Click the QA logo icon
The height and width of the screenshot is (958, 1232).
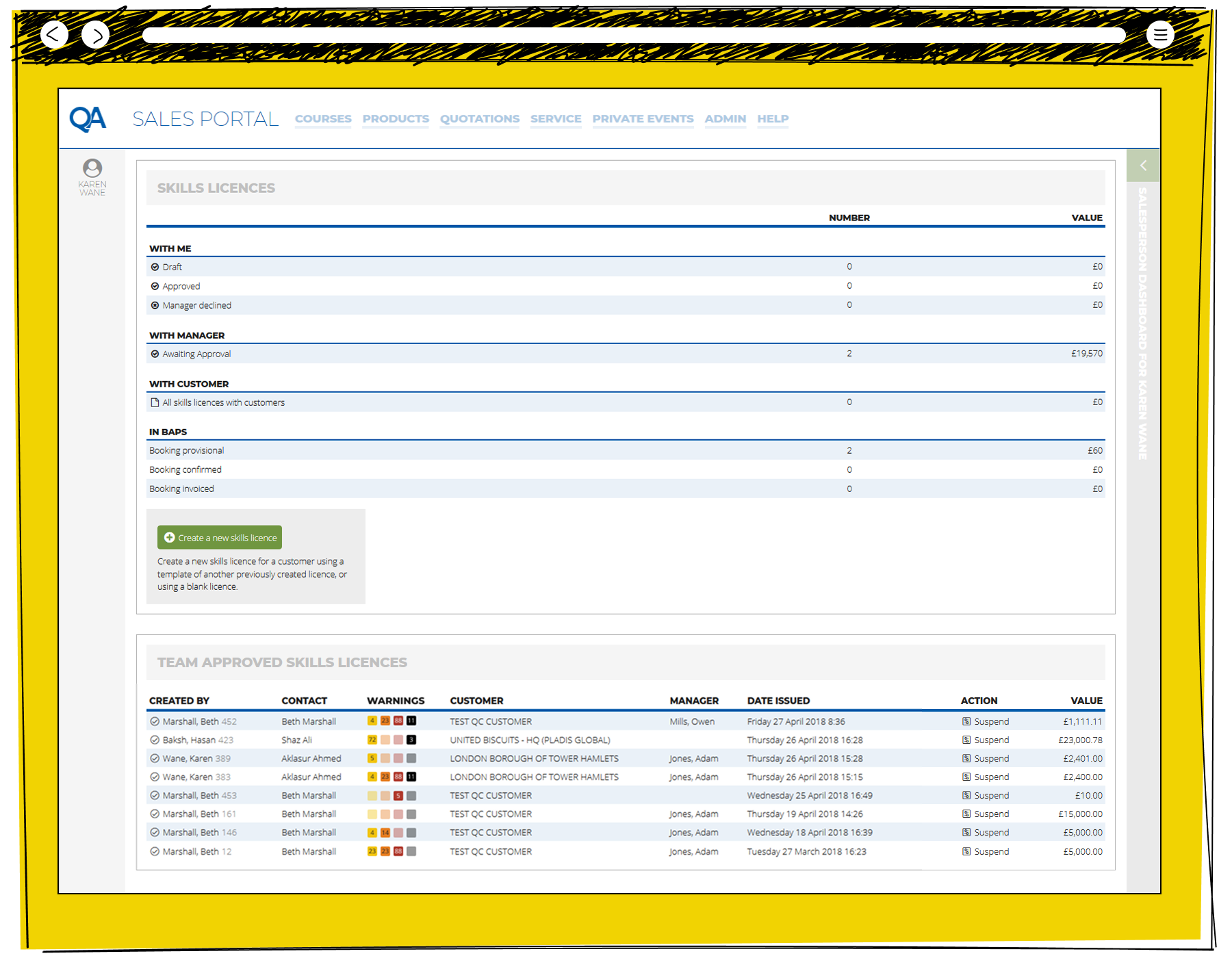coord(88,119)
